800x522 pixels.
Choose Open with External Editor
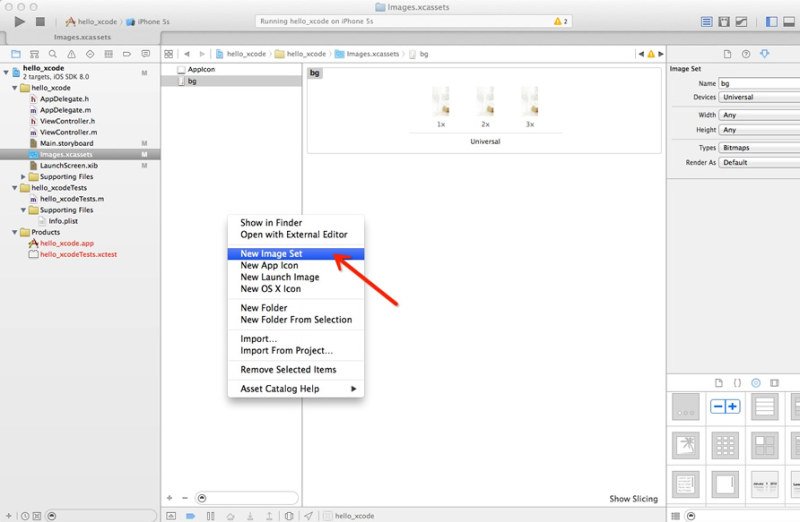295,234
